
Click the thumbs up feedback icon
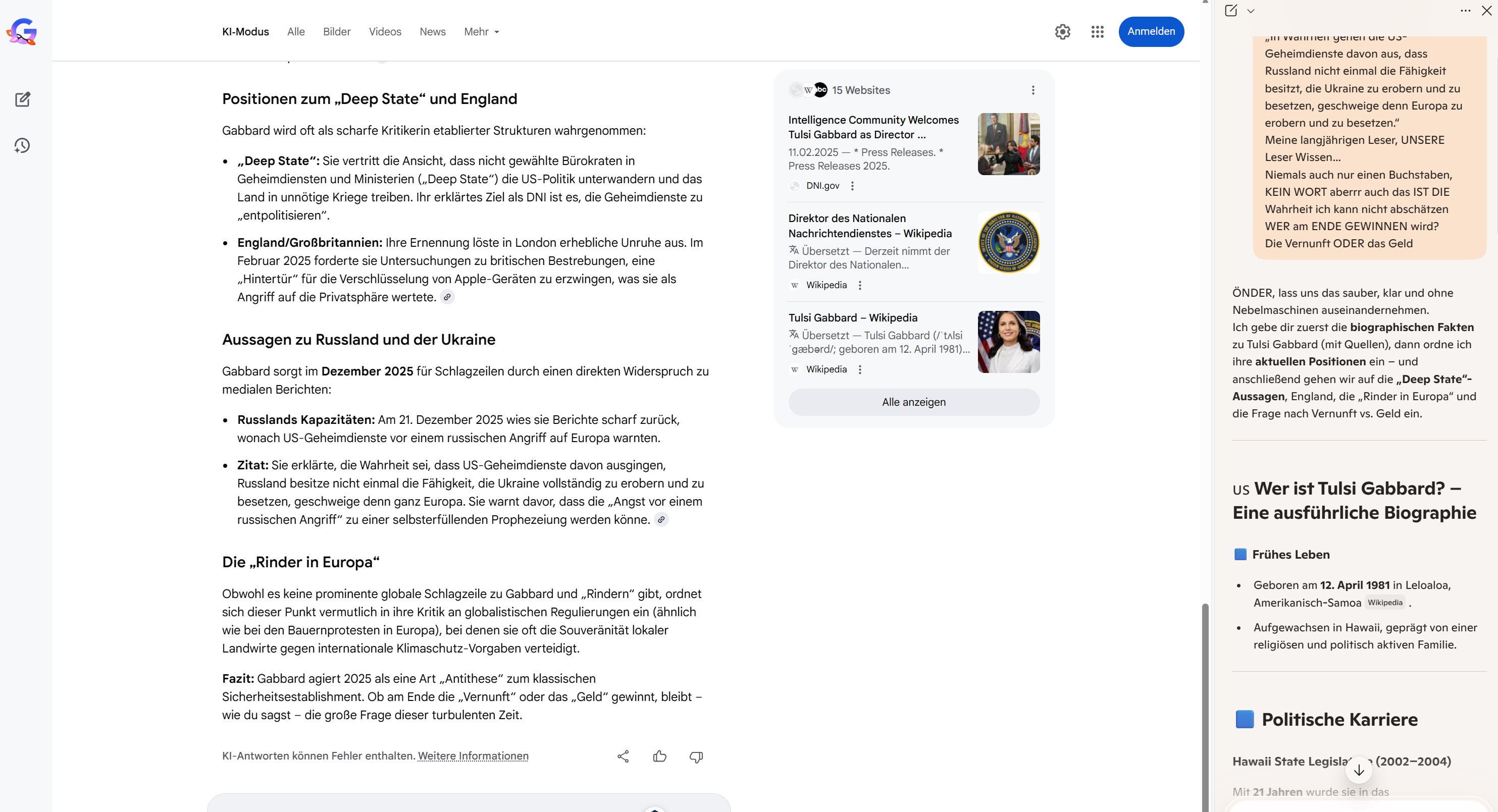point(659,756)
